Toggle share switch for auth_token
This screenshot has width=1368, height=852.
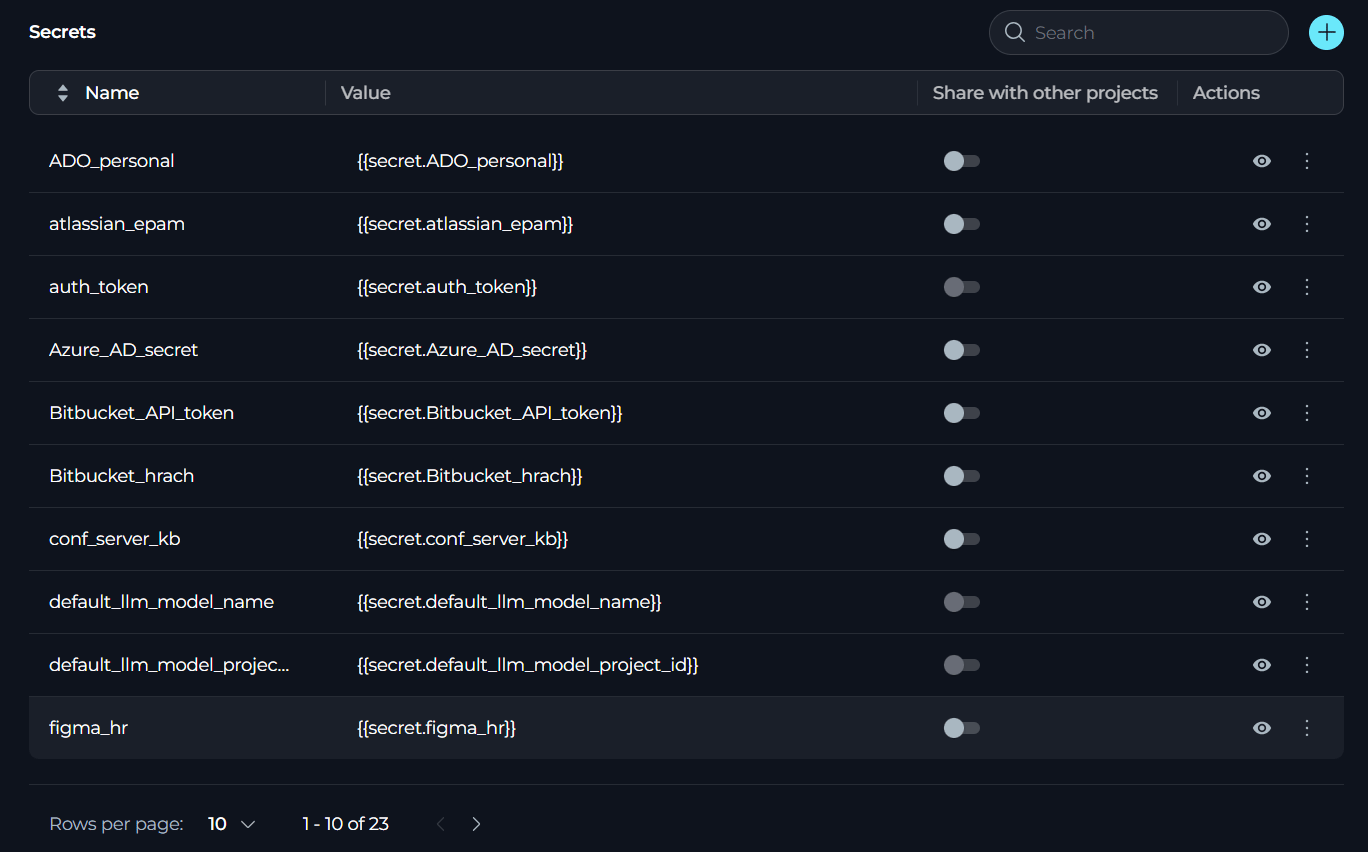(x=962, y=287)
